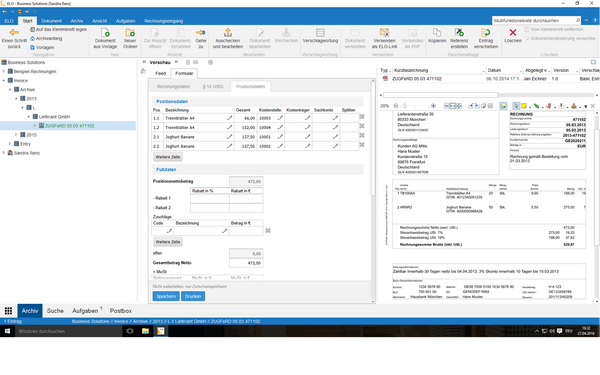Jump to Archivanfang
600x375 pixels.
point(46,38)
